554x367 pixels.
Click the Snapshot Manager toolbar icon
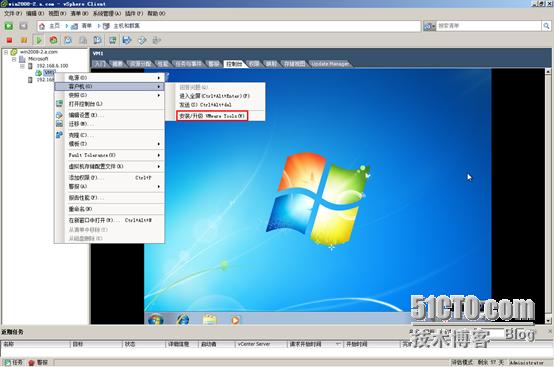(x=98, y=40)
